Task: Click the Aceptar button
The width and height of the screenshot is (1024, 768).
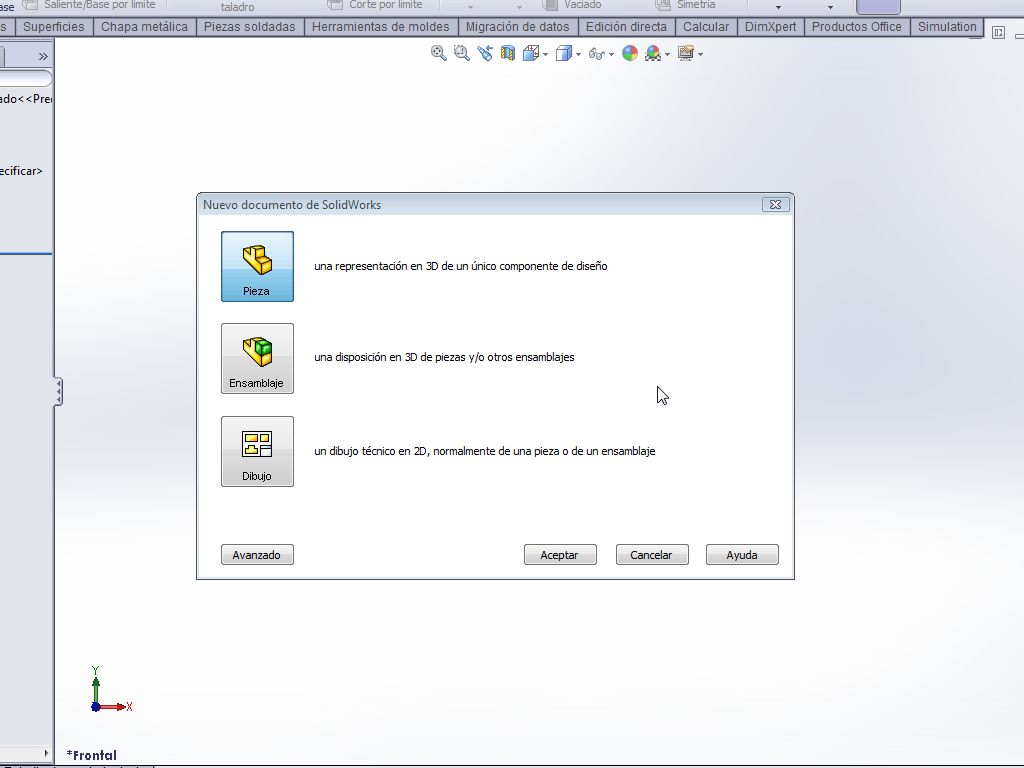Action: (x=560, y=554)
